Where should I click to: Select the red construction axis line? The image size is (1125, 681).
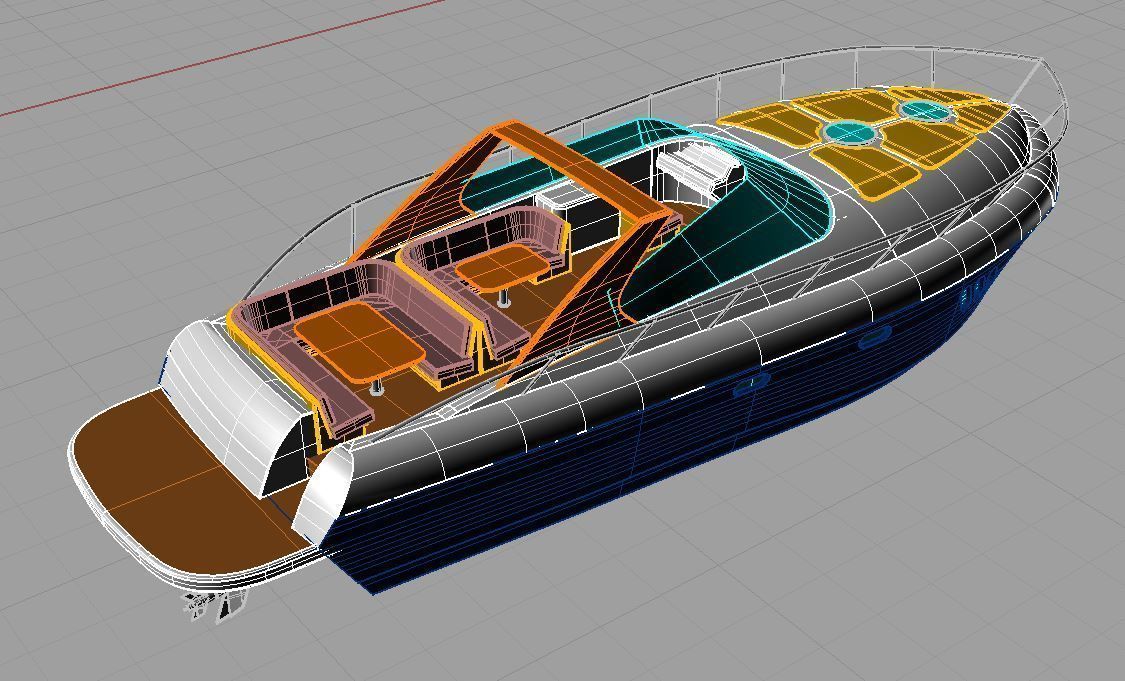(x=222, y=57)
